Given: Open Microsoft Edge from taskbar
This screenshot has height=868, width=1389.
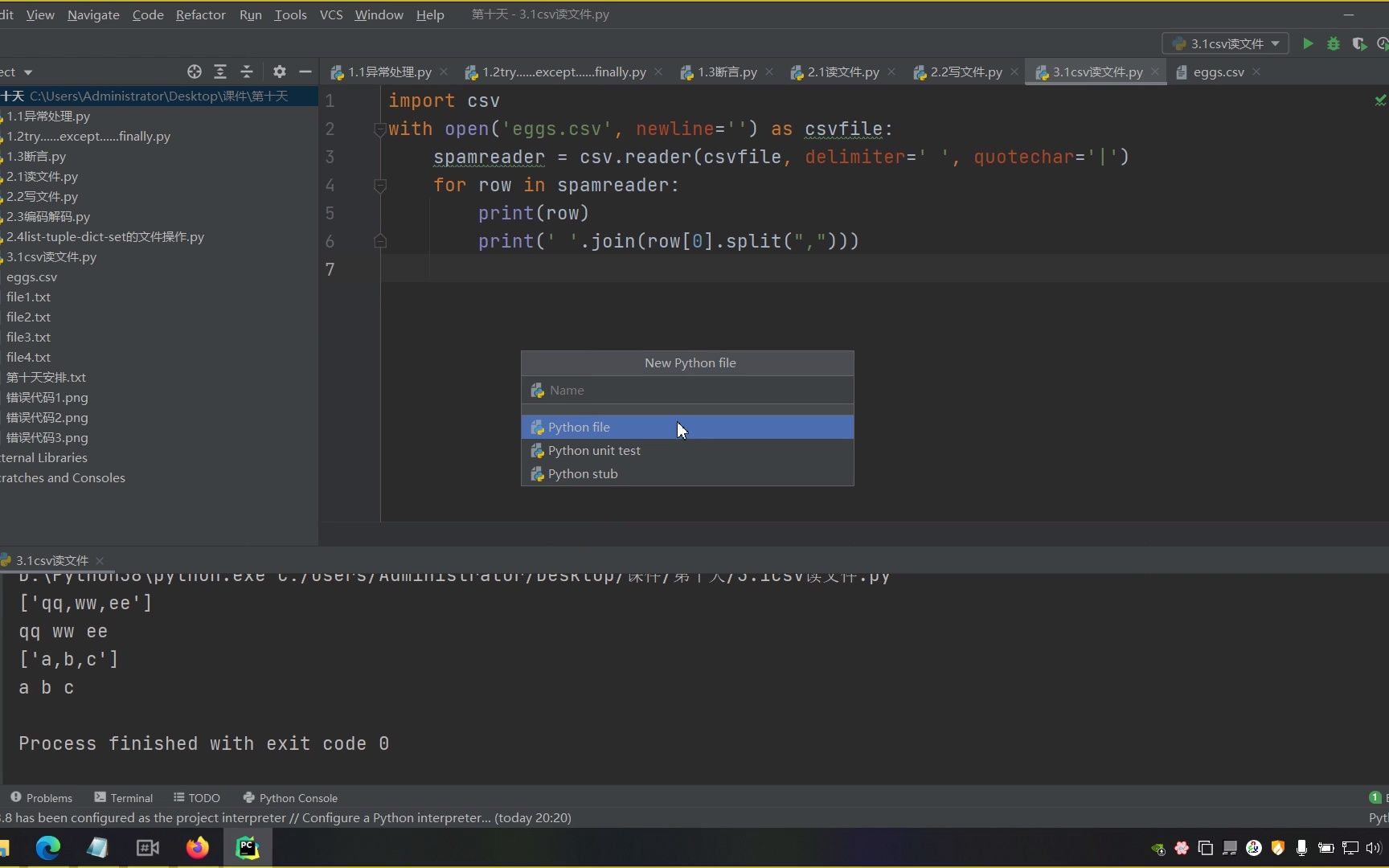Looking at the screenshot, I should point(48,848).
